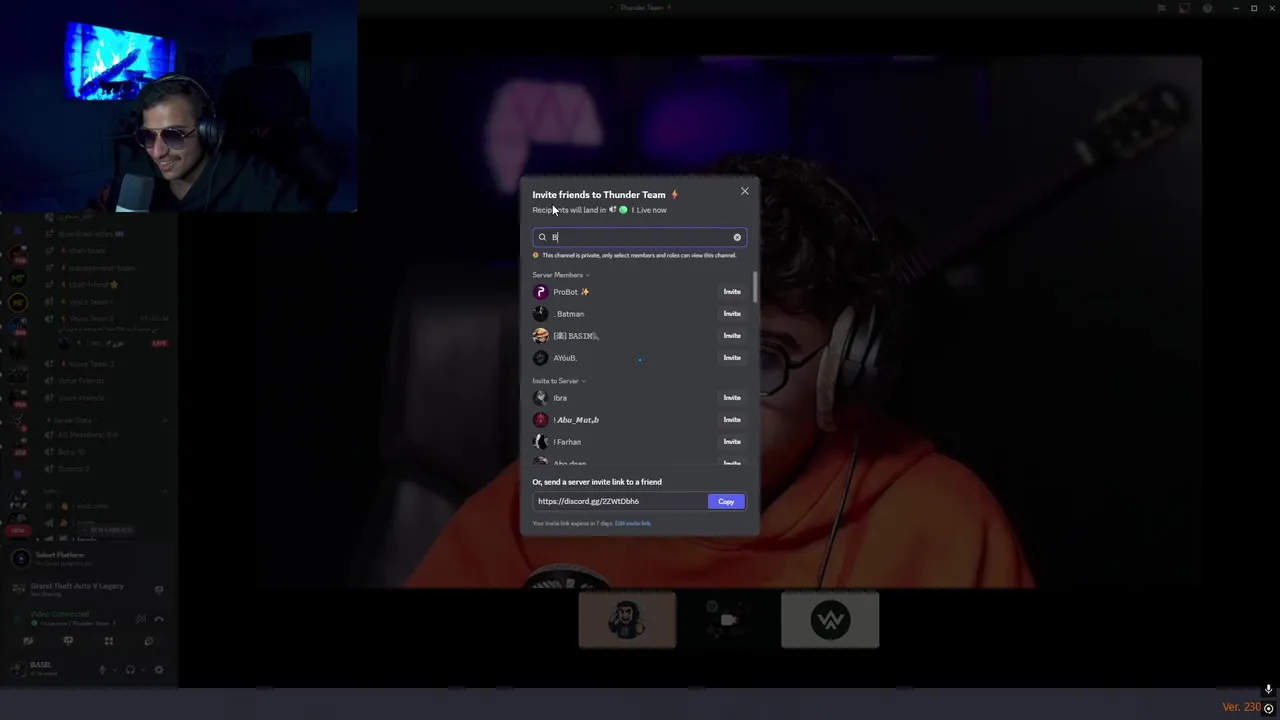Open the Inbox icon in Discord title bar
This screenshot has width=1280, height=720.
pyautogui.click(x=1184, y=8)
